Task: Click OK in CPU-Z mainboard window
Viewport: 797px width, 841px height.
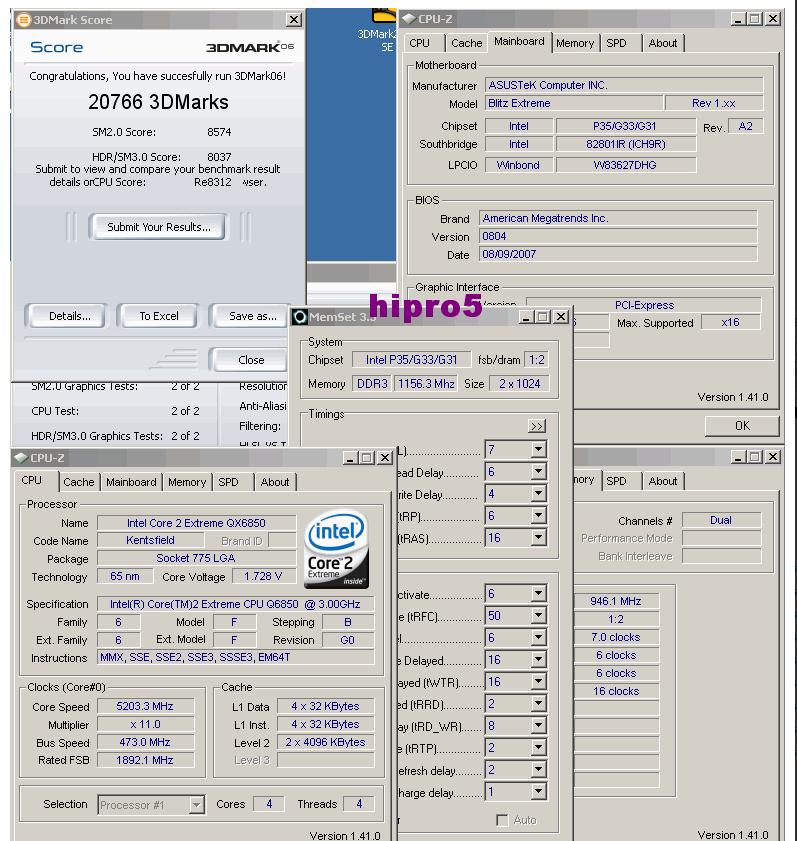Action: coord(742,426)
